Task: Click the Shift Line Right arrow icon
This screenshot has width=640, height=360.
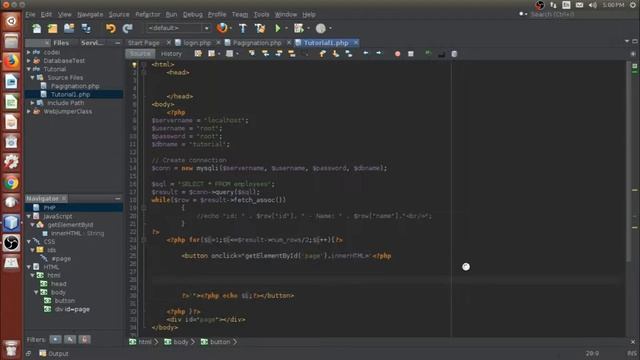Action: (x=379, y=53)
